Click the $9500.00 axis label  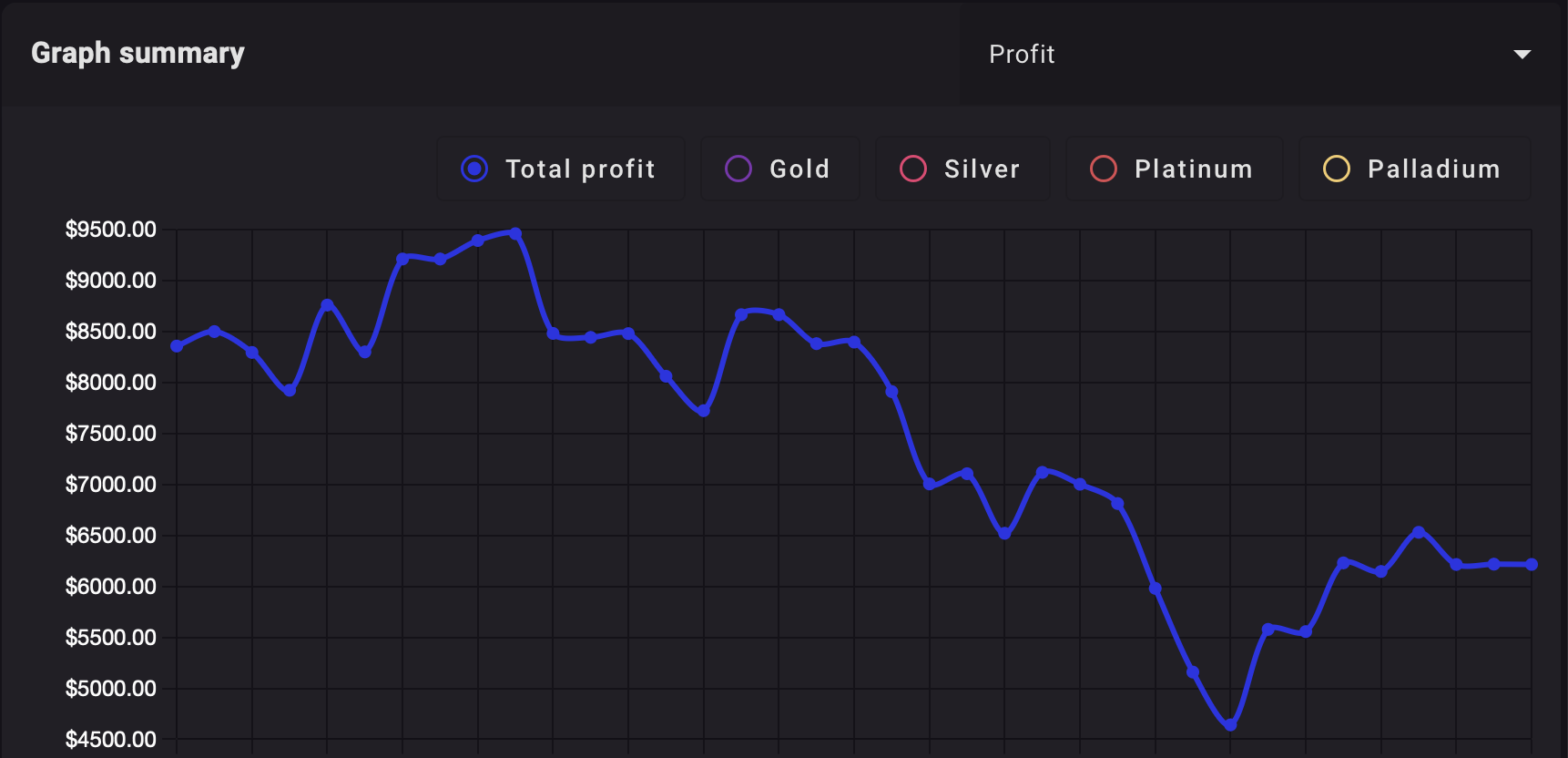(111, 229)
